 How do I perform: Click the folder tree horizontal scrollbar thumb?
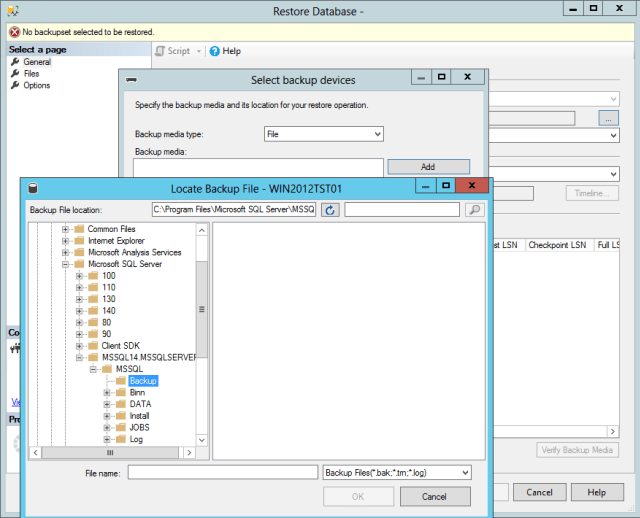click(110, 452)
